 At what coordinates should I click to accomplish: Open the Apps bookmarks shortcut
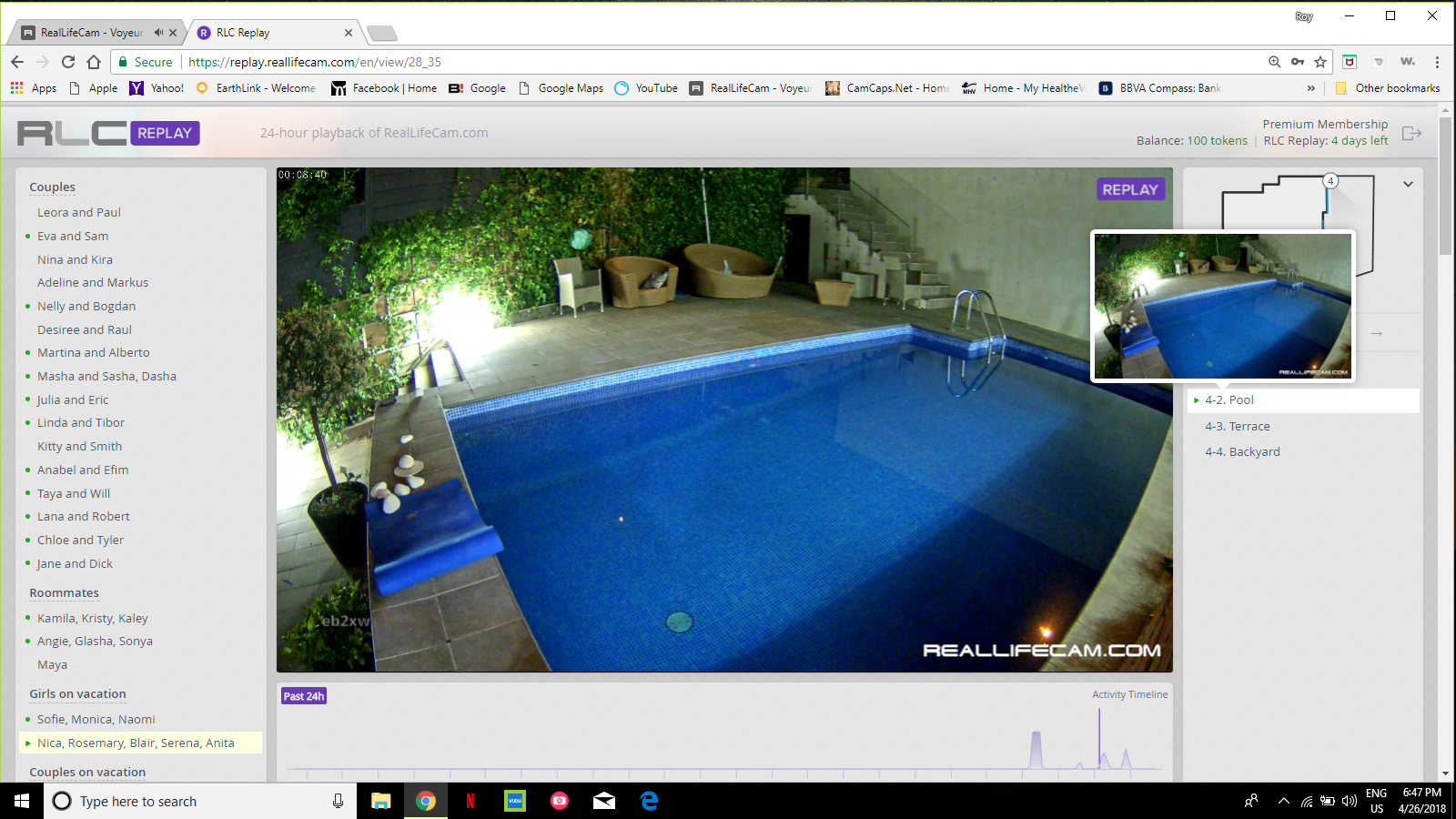click(34, 88)
